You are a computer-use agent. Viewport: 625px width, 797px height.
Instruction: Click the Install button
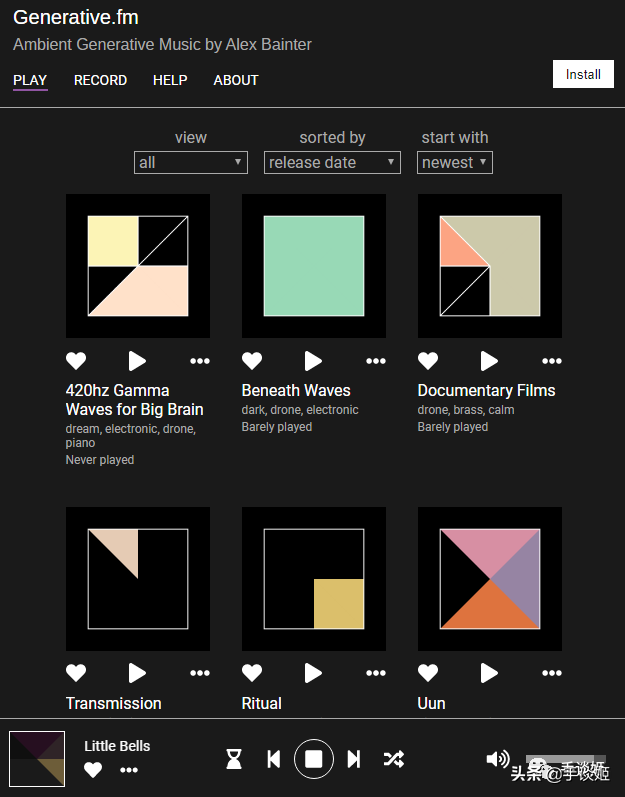[583, 74]
